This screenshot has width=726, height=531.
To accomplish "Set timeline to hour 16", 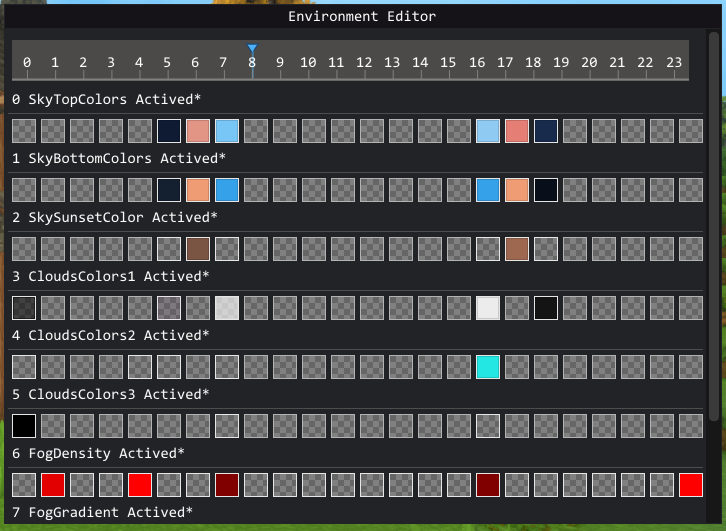I will coord(477,62).
